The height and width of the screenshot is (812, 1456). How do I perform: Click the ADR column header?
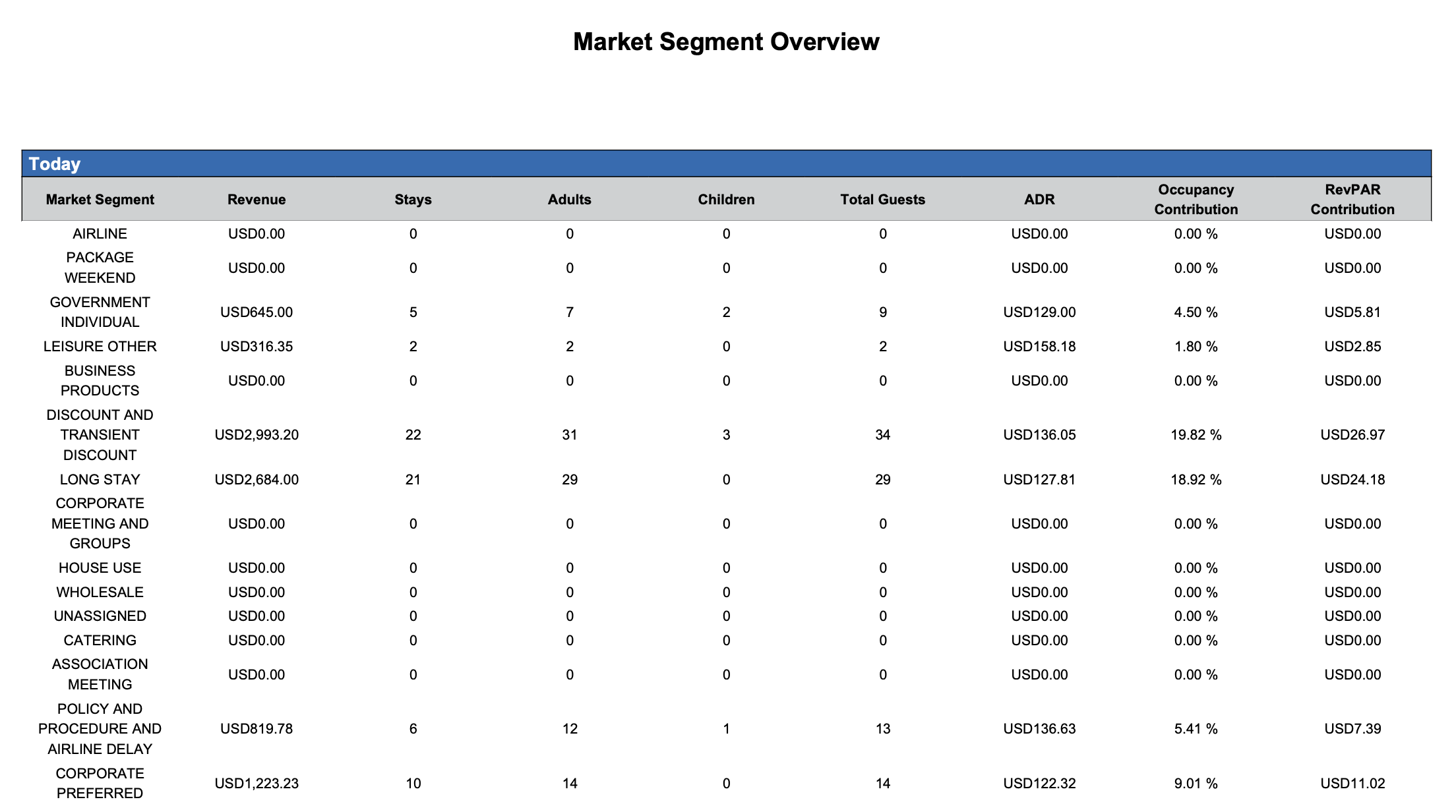pos(1039,200)
